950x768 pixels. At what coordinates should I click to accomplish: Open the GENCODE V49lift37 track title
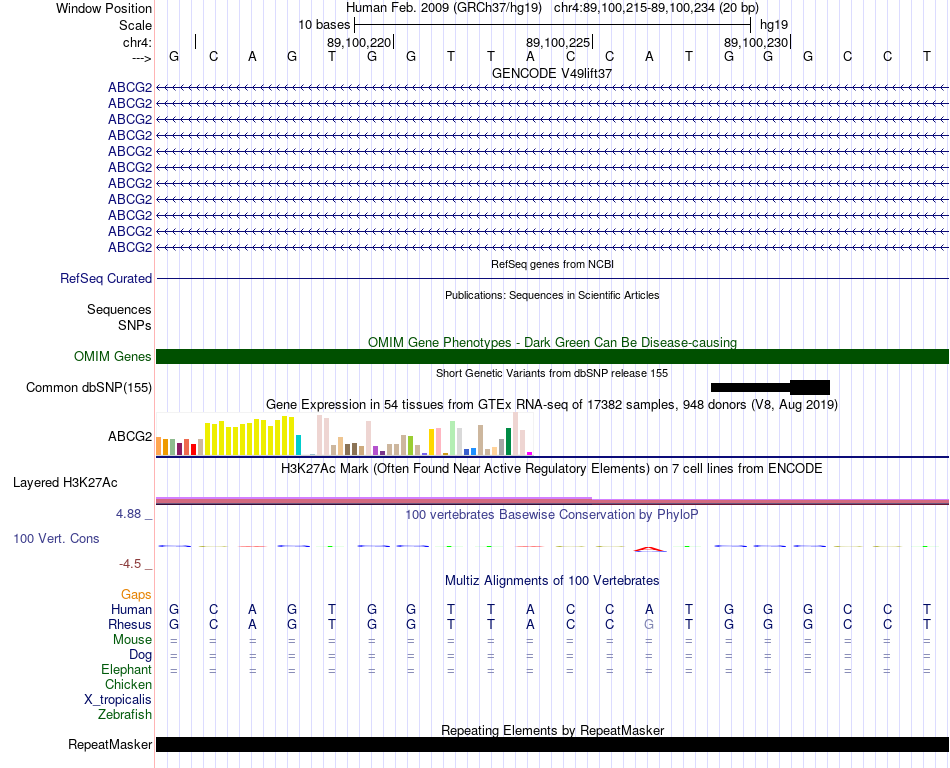[x=552, y=73]
